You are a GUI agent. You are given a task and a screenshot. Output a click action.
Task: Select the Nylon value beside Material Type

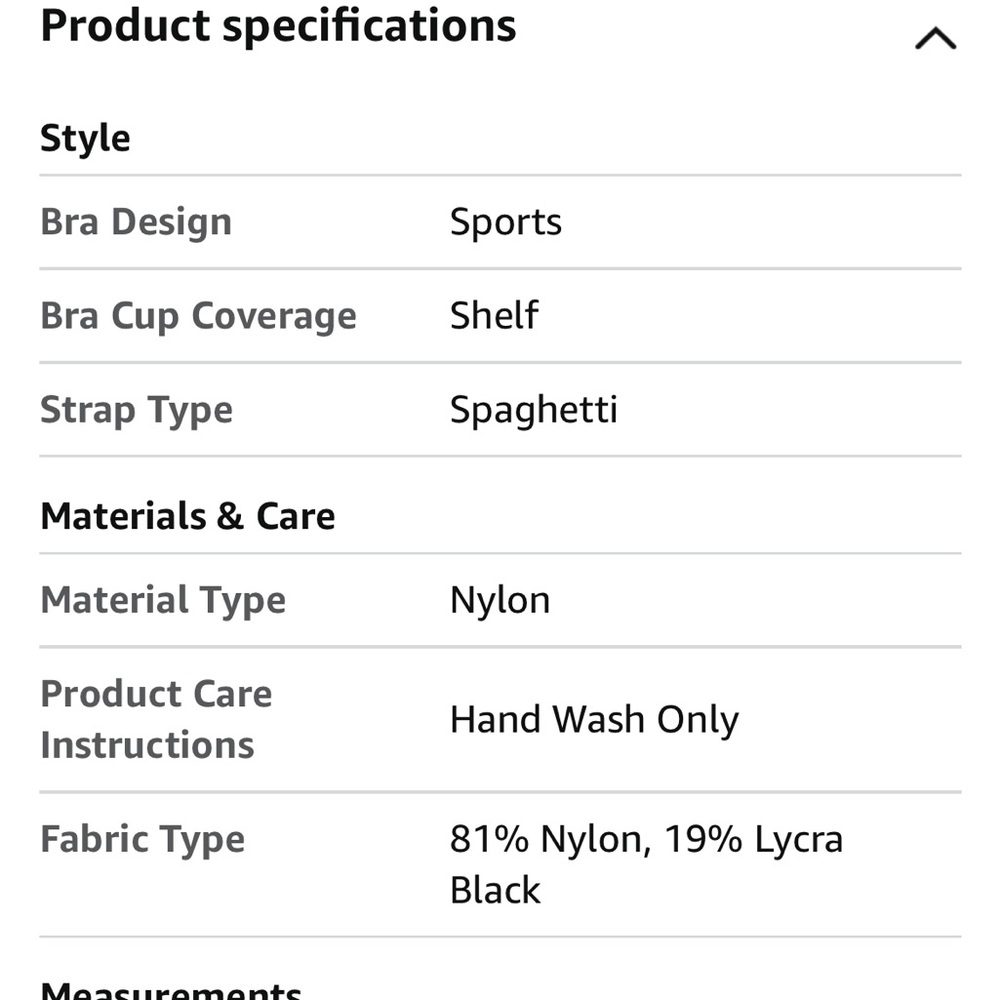(x=500, y=600)
